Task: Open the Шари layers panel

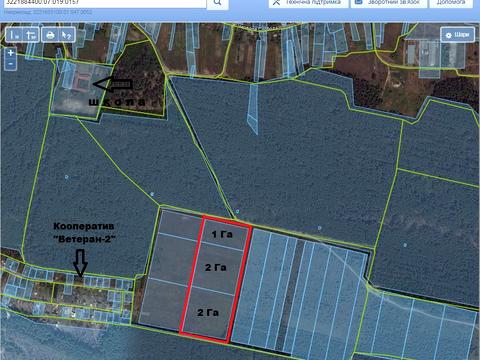Action: tap(458, 35)
